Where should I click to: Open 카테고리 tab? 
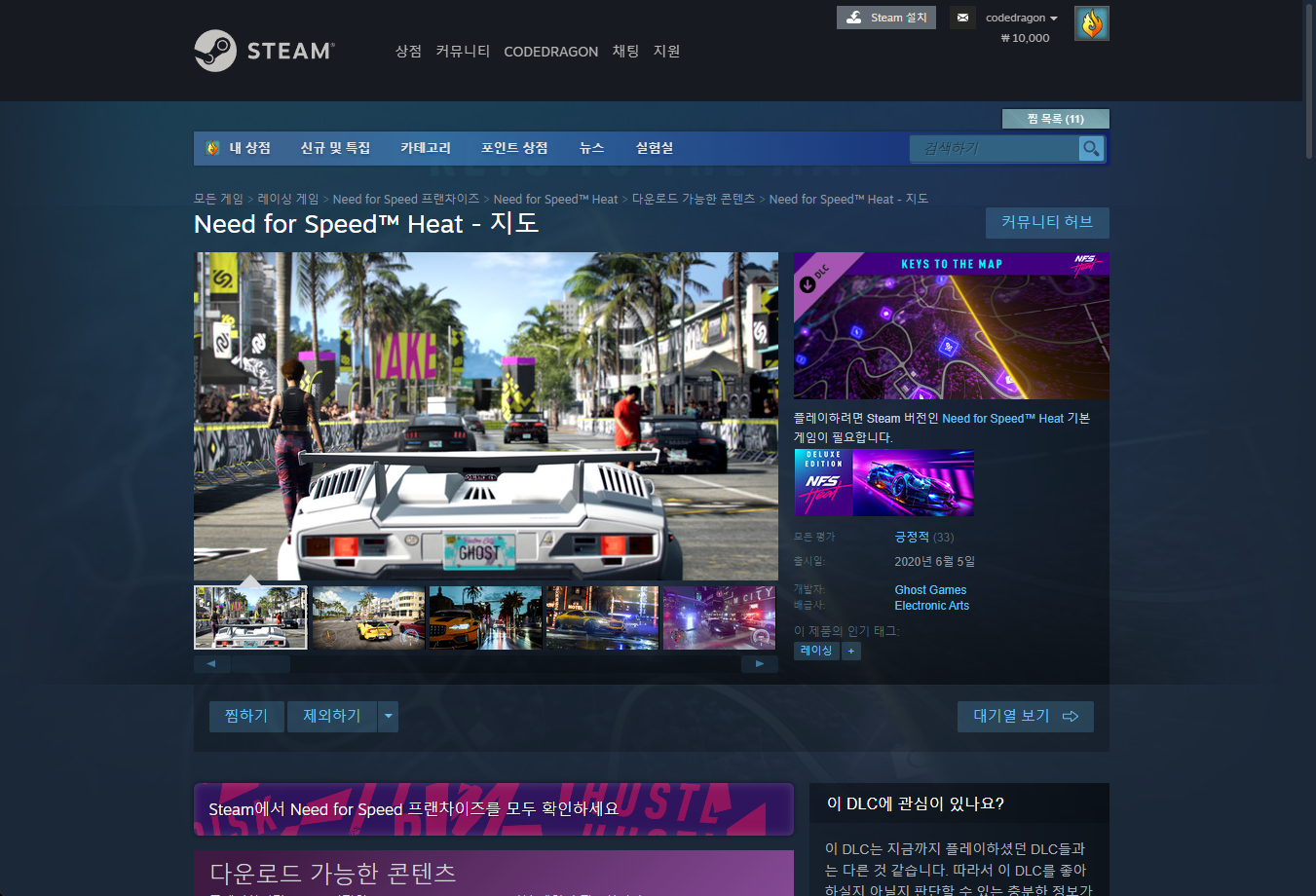tap(426, 148)
